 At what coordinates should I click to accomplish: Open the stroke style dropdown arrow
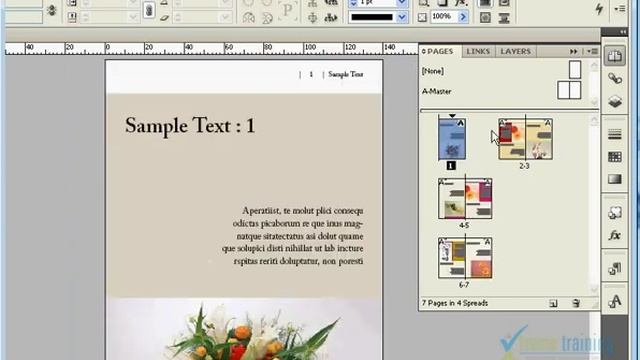point(402,17)
